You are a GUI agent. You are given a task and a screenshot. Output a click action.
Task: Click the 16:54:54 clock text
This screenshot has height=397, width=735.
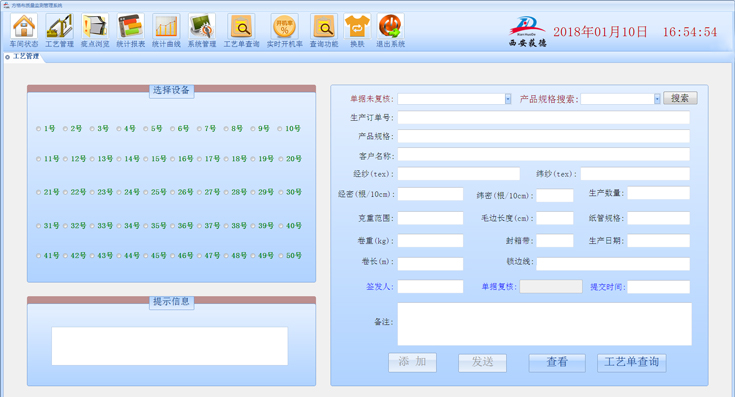click(x=690, y=32)
